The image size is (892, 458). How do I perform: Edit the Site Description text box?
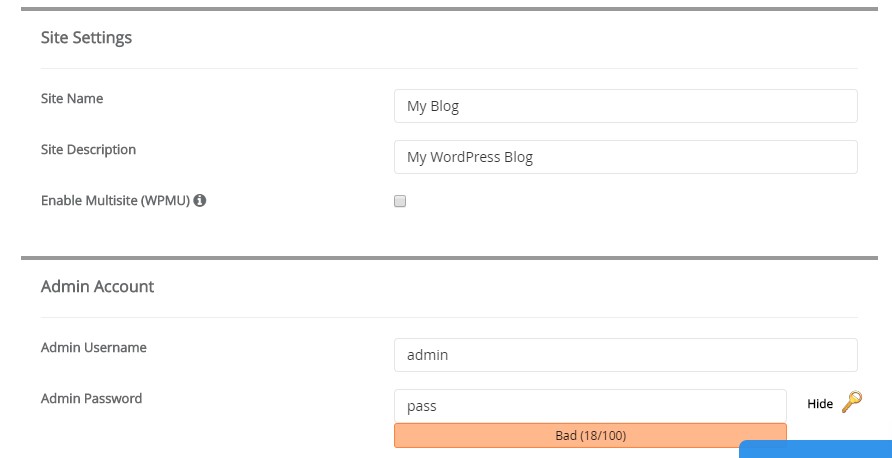[x=626, y=157]
